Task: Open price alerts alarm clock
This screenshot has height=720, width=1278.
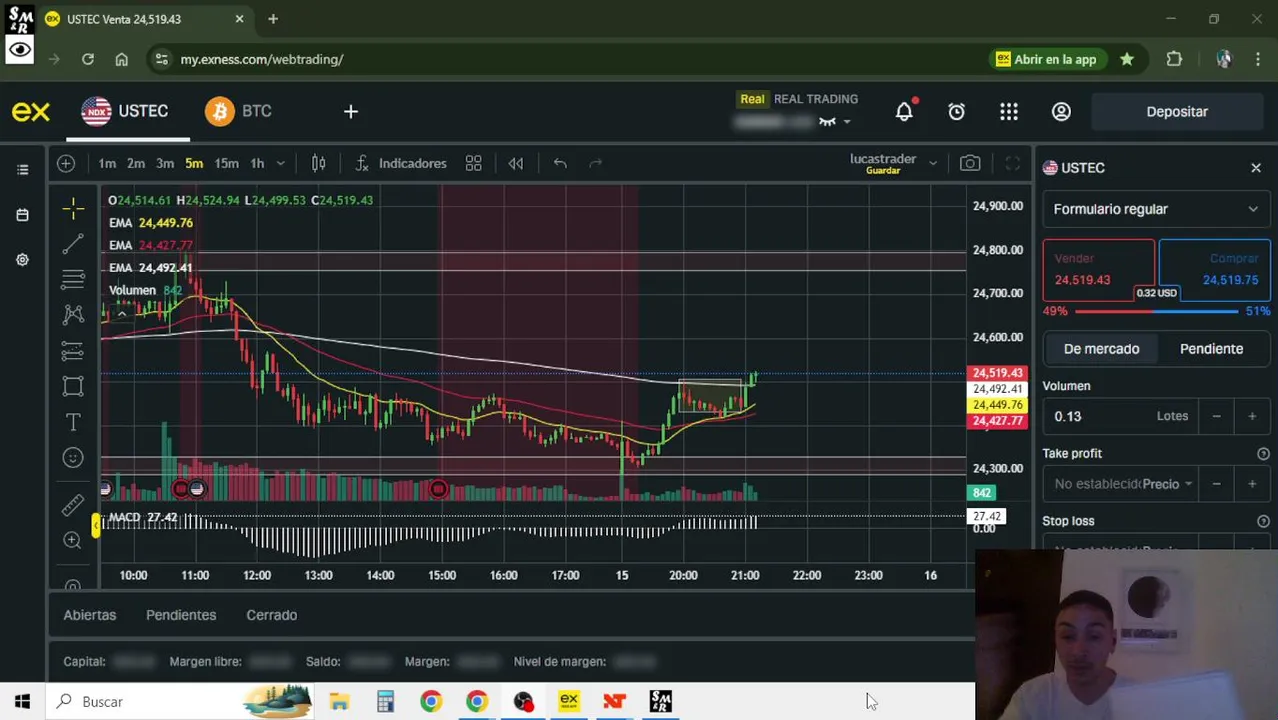Action: [957, 111]
